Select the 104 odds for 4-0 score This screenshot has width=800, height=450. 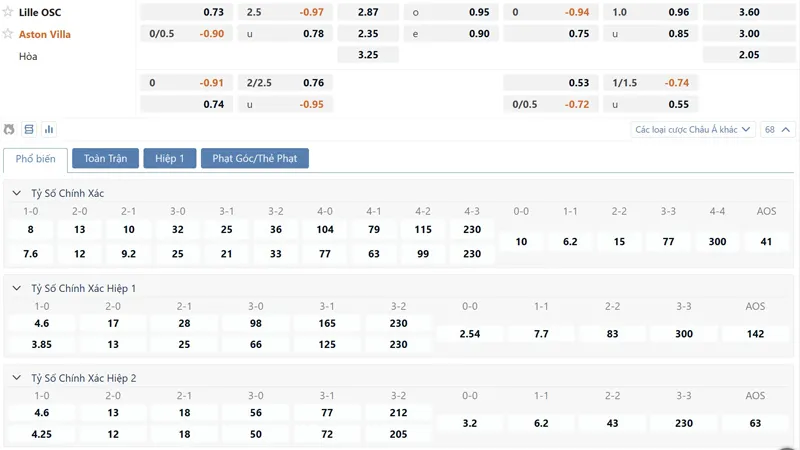[325, 229]
